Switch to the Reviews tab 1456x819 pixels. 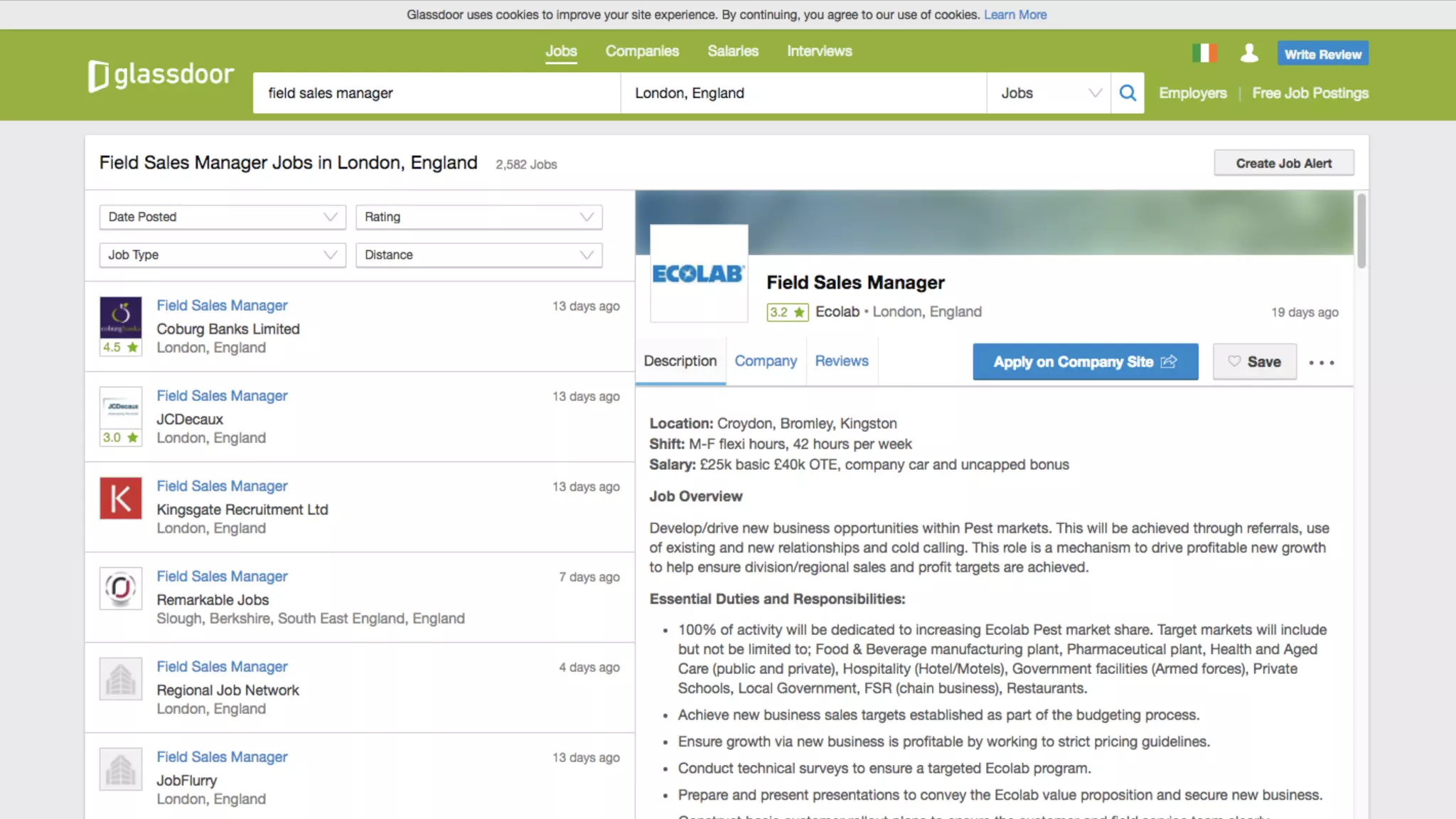(x=842, y=361)
